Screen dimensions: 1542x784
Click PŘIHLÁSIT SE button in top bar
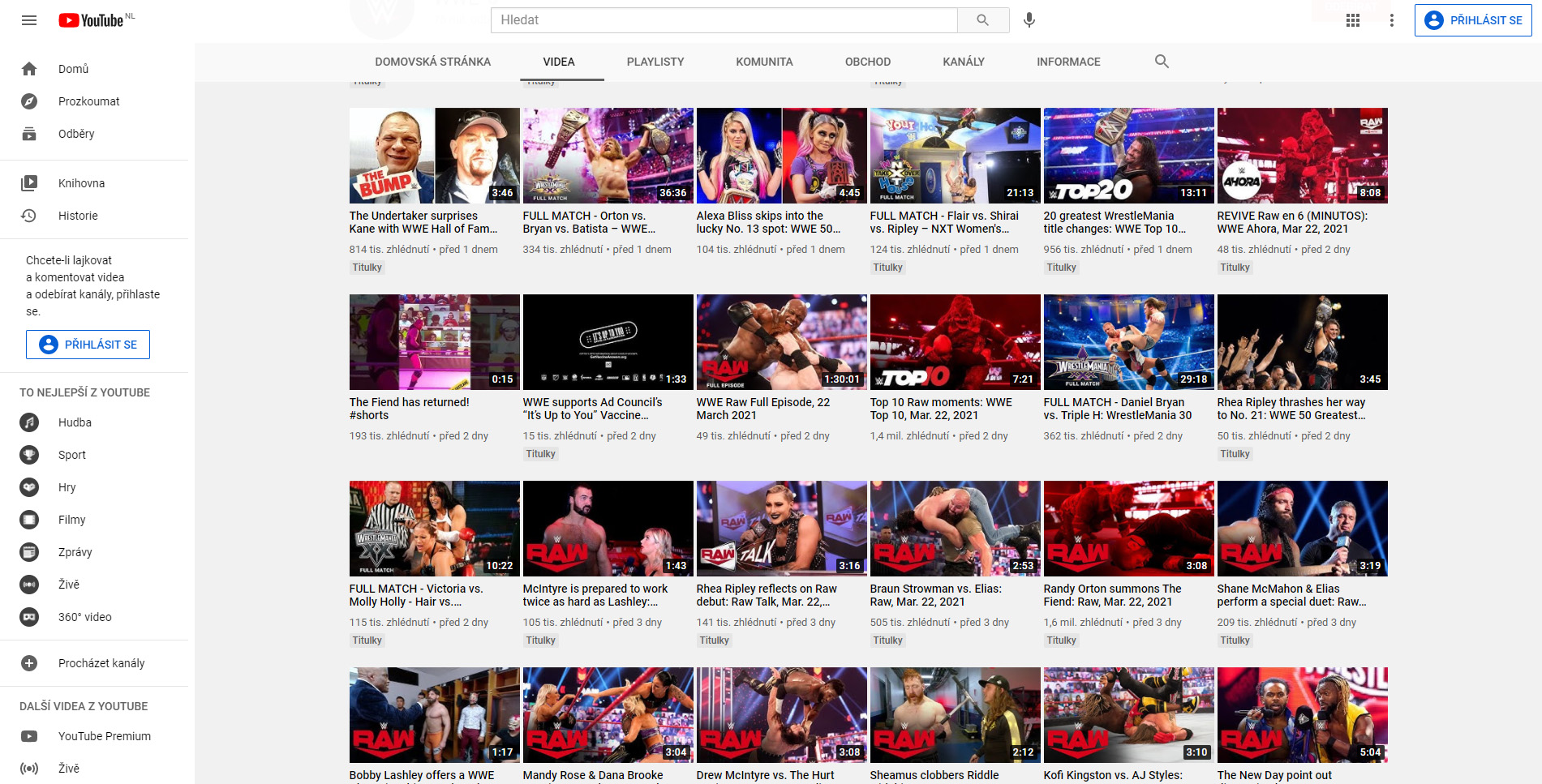[x=1472, y=20]
